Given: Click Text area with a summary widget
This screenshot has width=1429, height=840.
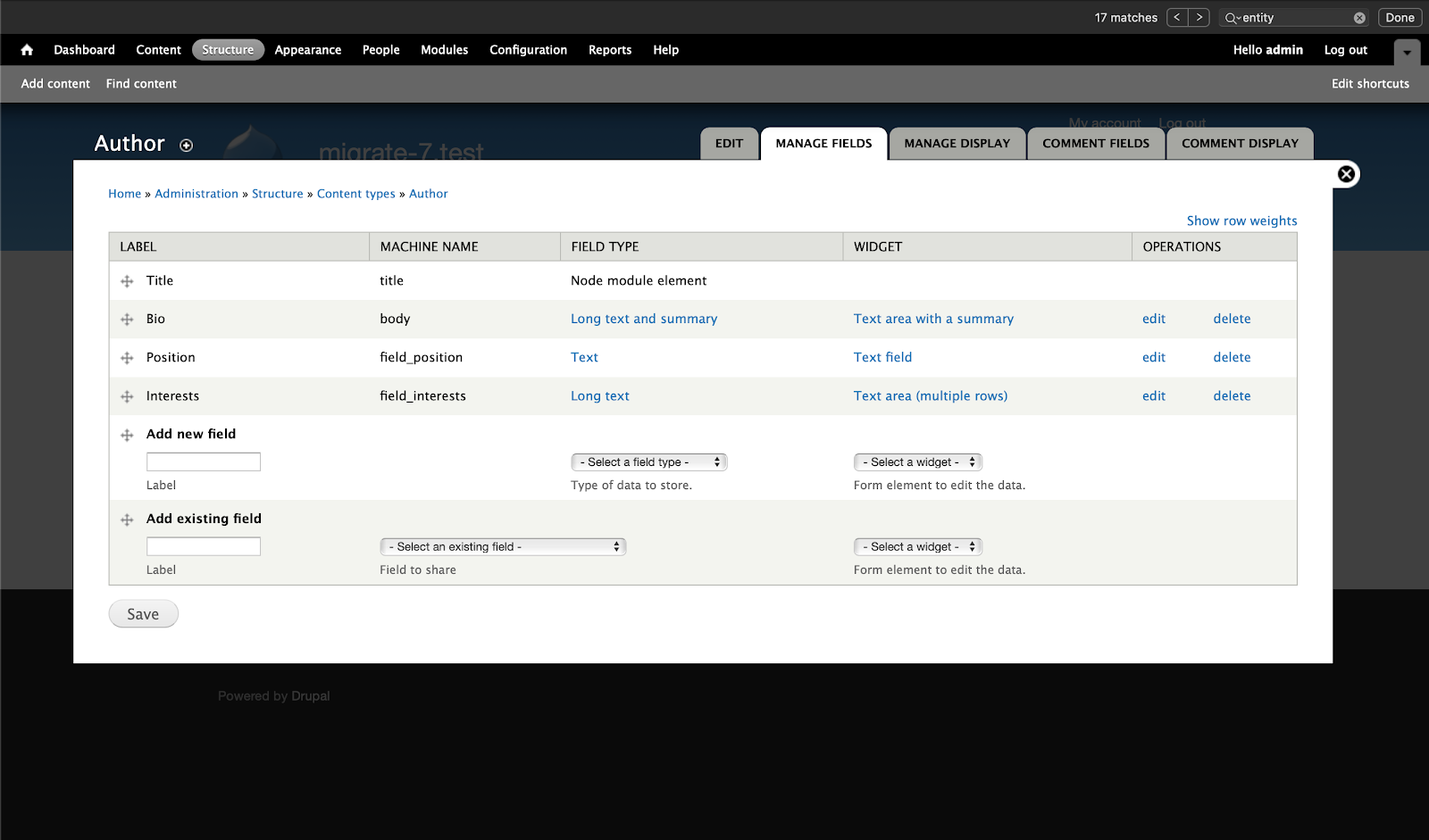Looking at the screenshot, I should (x=933, y=319).
